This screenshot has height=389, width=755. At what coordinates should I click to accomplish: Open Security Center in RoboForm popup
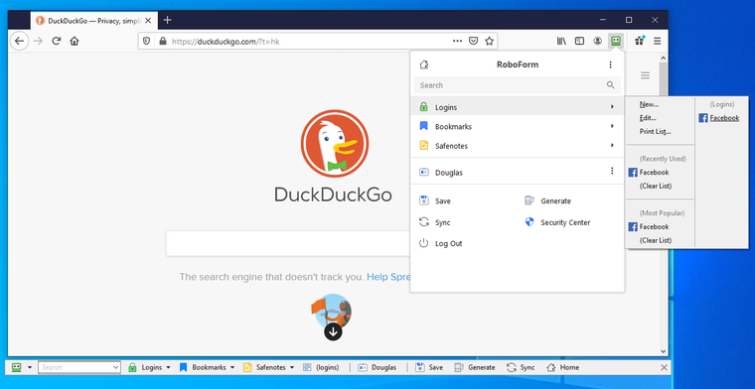tap(557, 222)
